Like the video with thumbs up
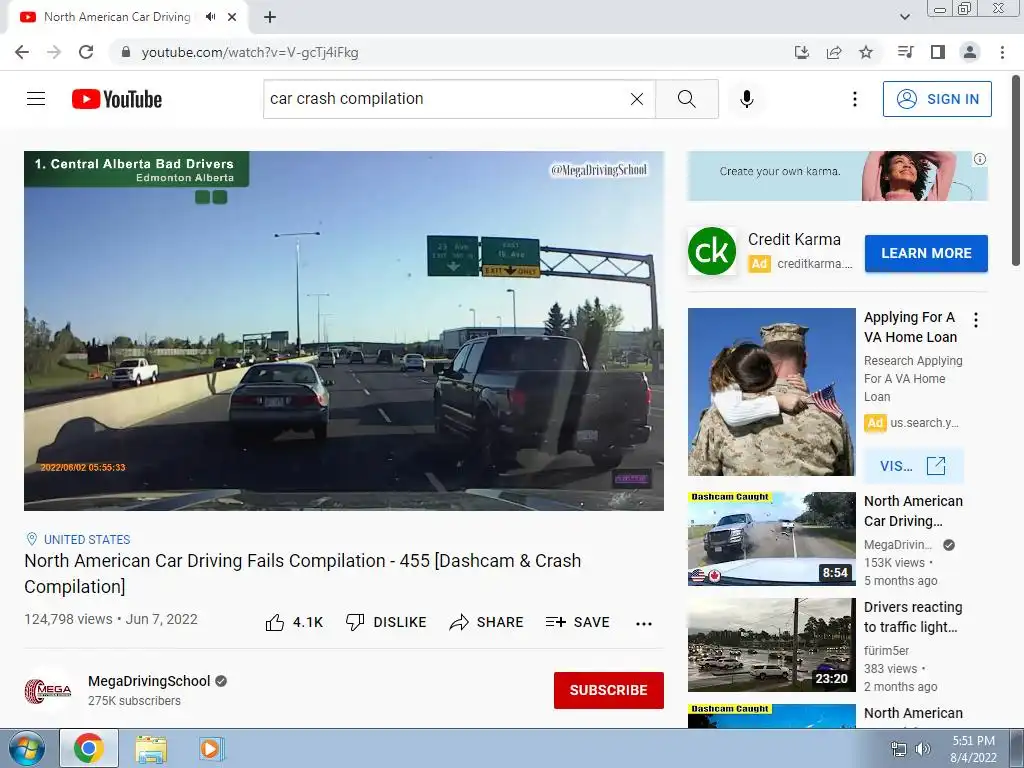The image size is (1024, 768). [x=294, y=622]
